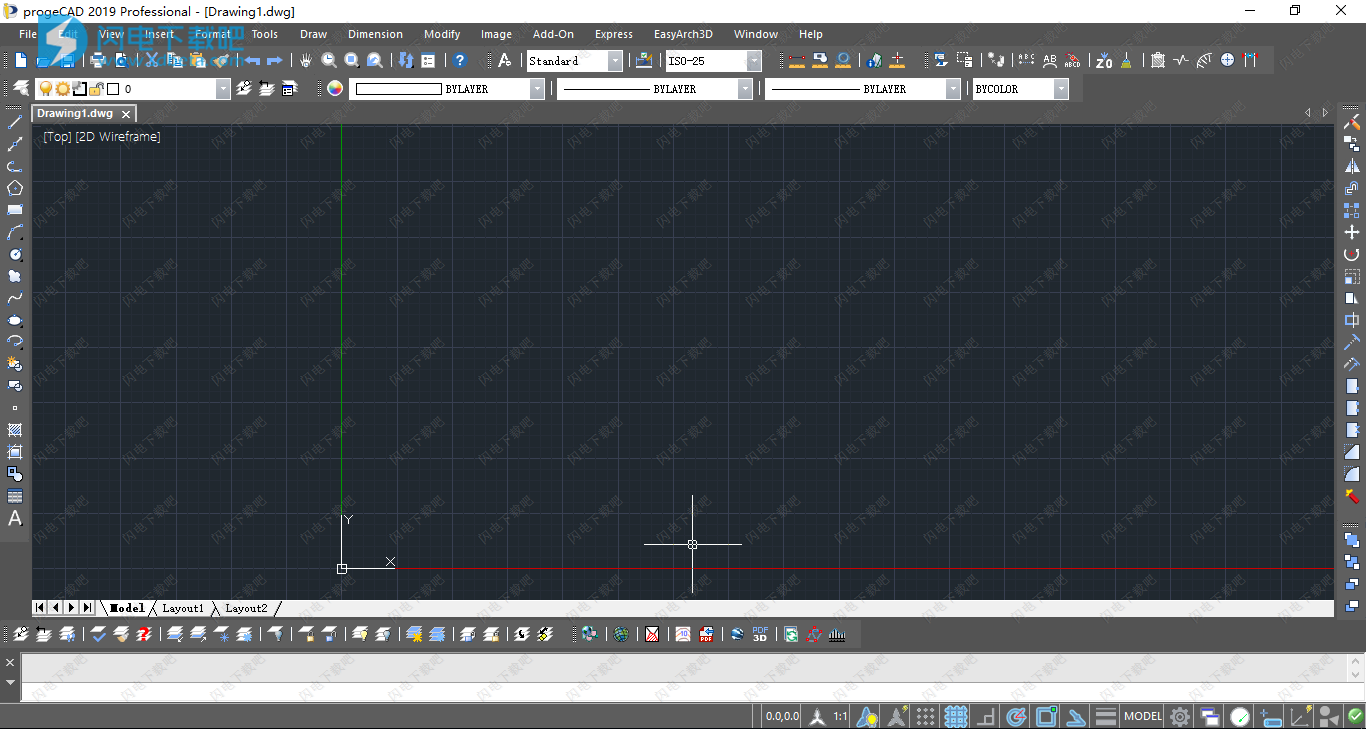
Task: Switch to the Layout2 tab
Action: point(246,608)
